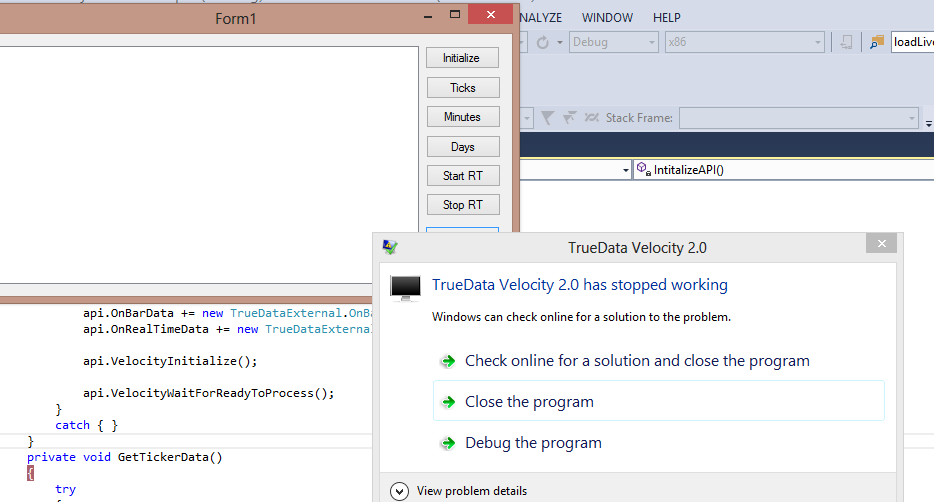Open the Stack Frame dropdown
The height and width of the screenshot is (502, 934).
(x=798, y=118)
